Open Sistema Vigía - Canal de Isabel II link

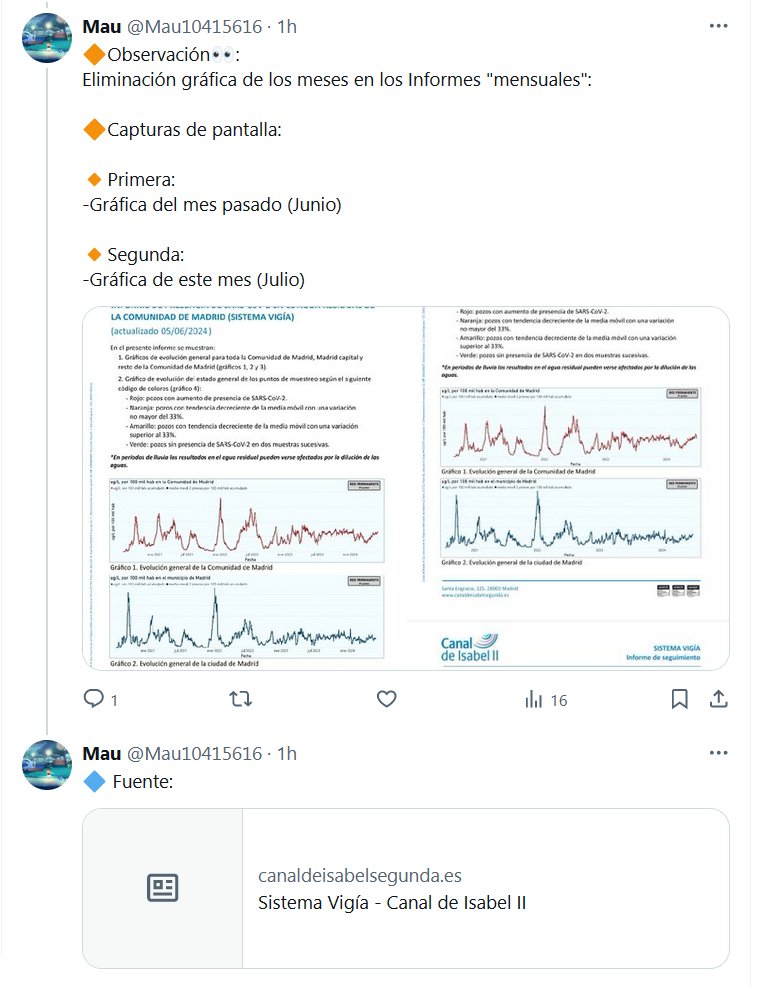[x=392, y=903]
